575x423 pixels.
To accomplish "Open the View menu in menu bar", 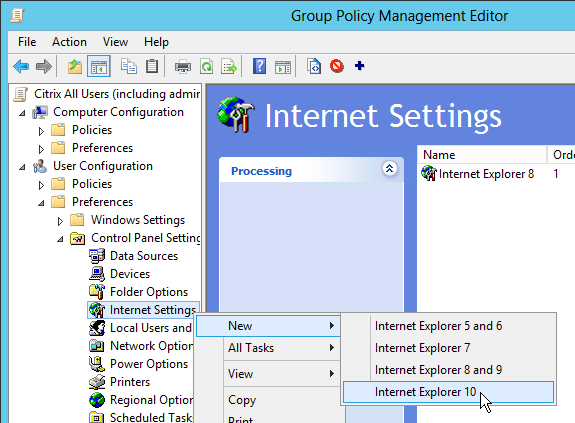I will pyautogui.click(x=116, y=42).
